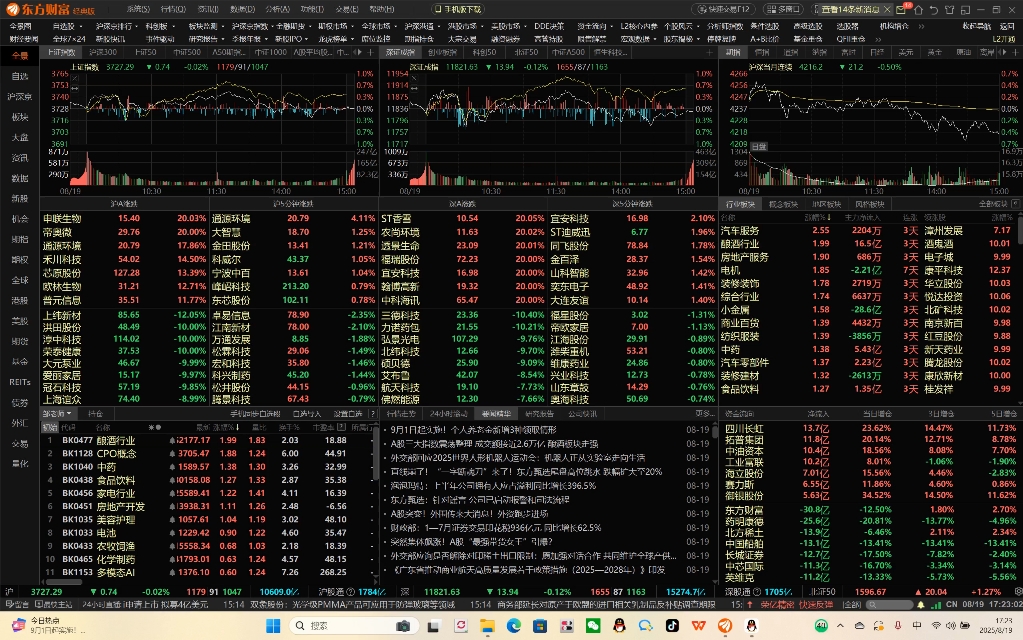The height and width of the screenshot is (640, 1023).
Task: Open the 多窗口 multi-window button
Action: click(783, 9)
